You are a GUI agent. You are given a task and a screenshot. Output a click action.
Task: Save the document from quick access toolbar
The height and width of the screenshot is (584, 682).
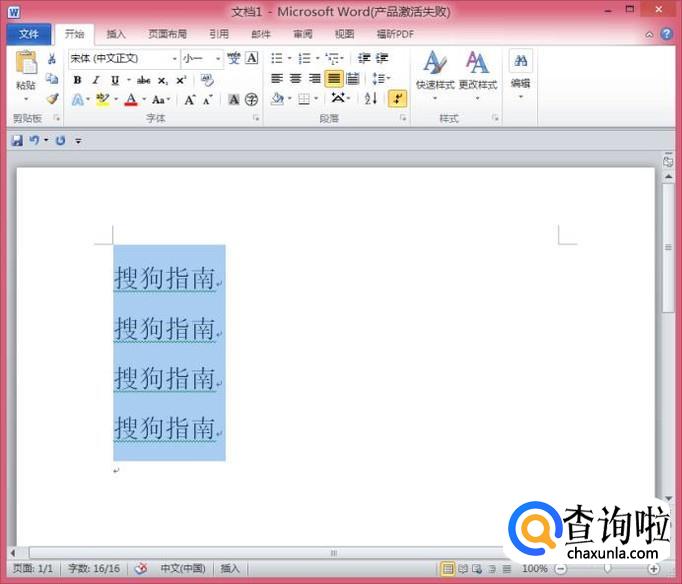17,140
